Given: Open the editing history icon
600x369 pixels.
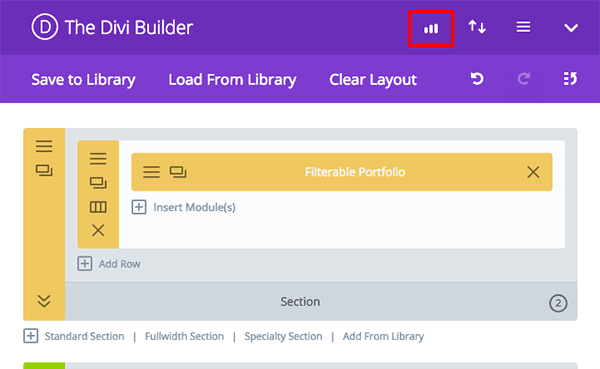Looking at the screenshot, I should [x=570, y=78].
